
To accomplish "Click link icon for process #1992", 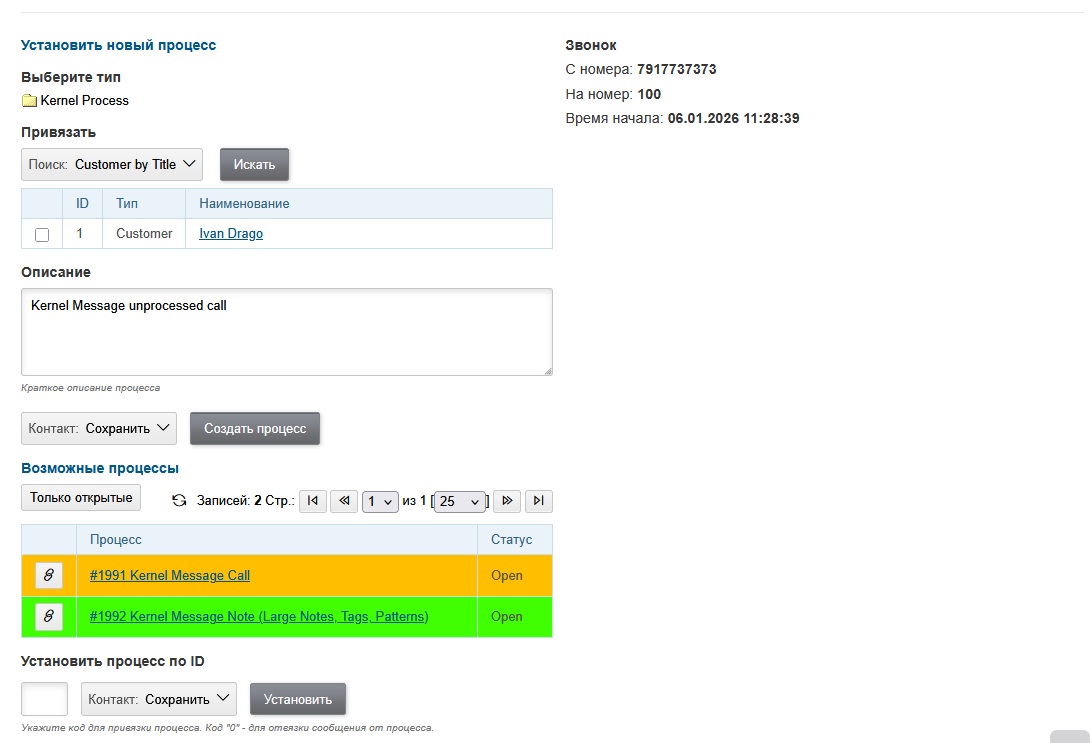I will click(49, 617).
